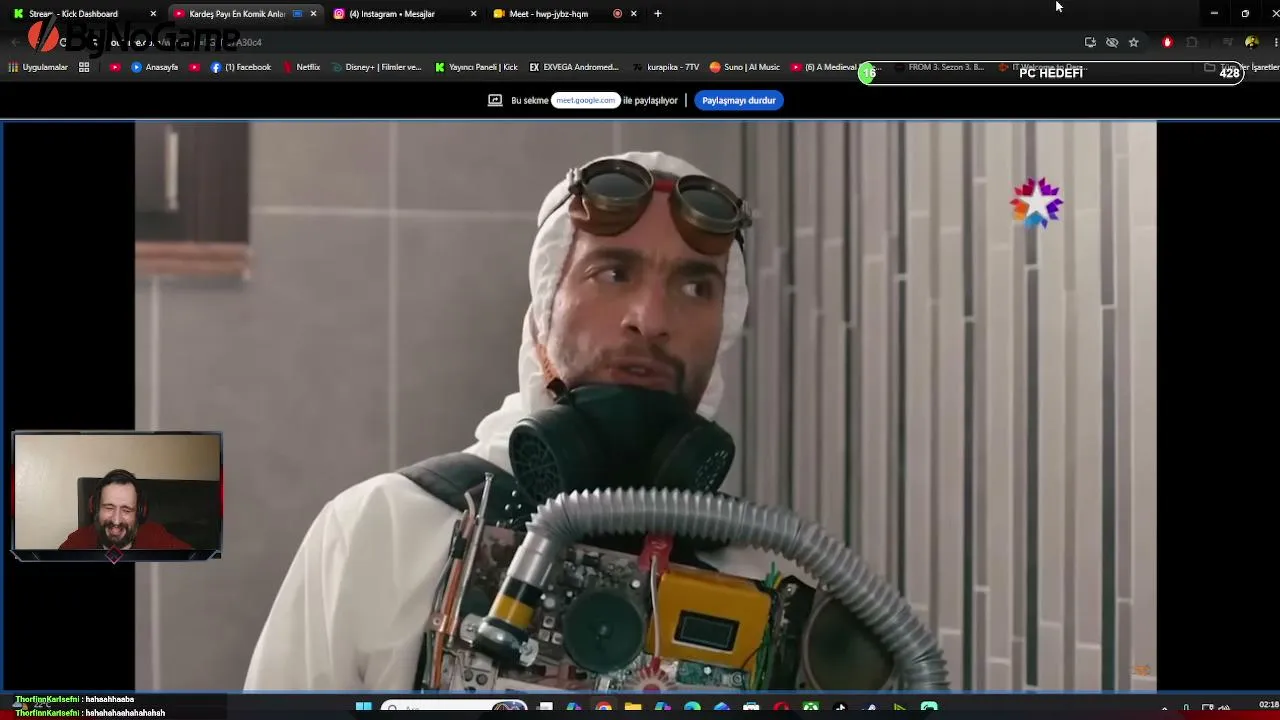Open the Chrome profile avatar

pos(1251,42)
